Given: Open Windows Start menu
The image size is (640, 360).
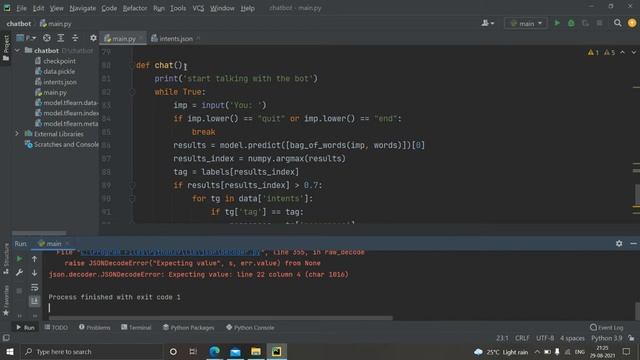Looking at the screenshot, I should click(x=9, y=351).
